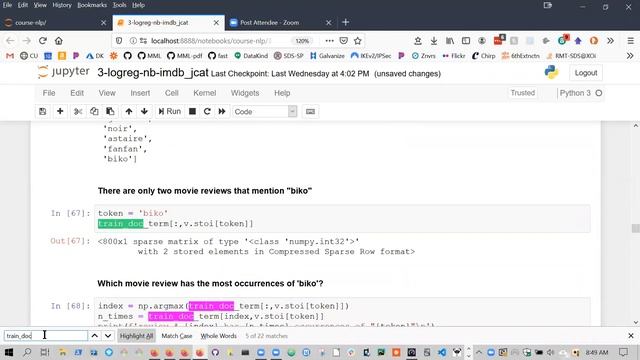Screen dimensions: 640x360
Task: Open the Galvanize bookmark
Action: pyautogui.click(x=327, y=56)
